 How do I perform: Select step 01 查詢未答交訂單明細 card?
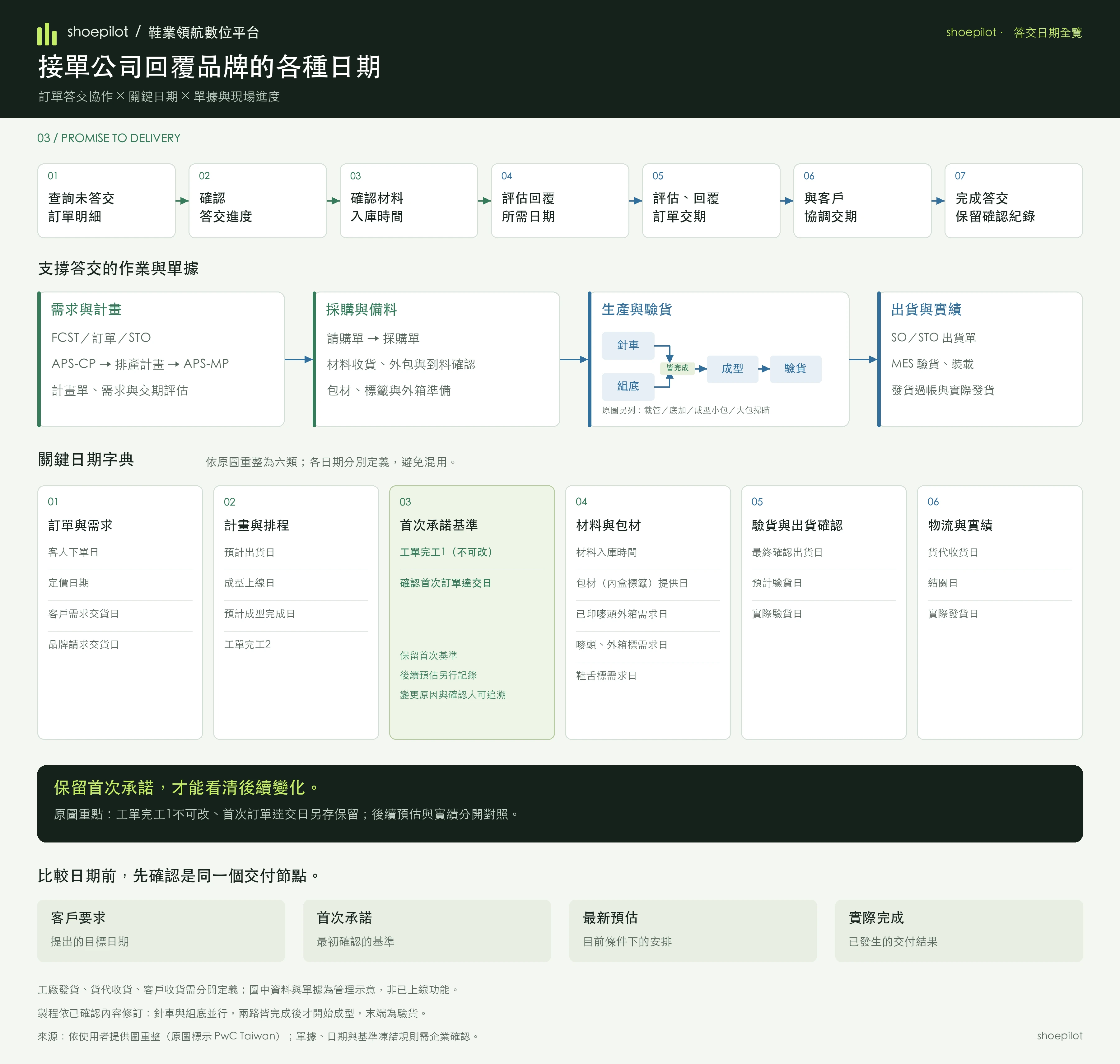pyautogui.click(x=107, y=201)
